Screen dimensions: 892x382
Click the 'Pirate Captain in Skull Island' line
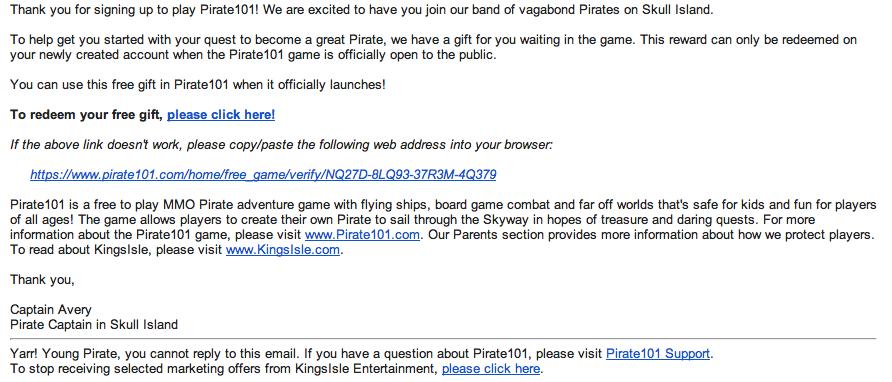94,325
